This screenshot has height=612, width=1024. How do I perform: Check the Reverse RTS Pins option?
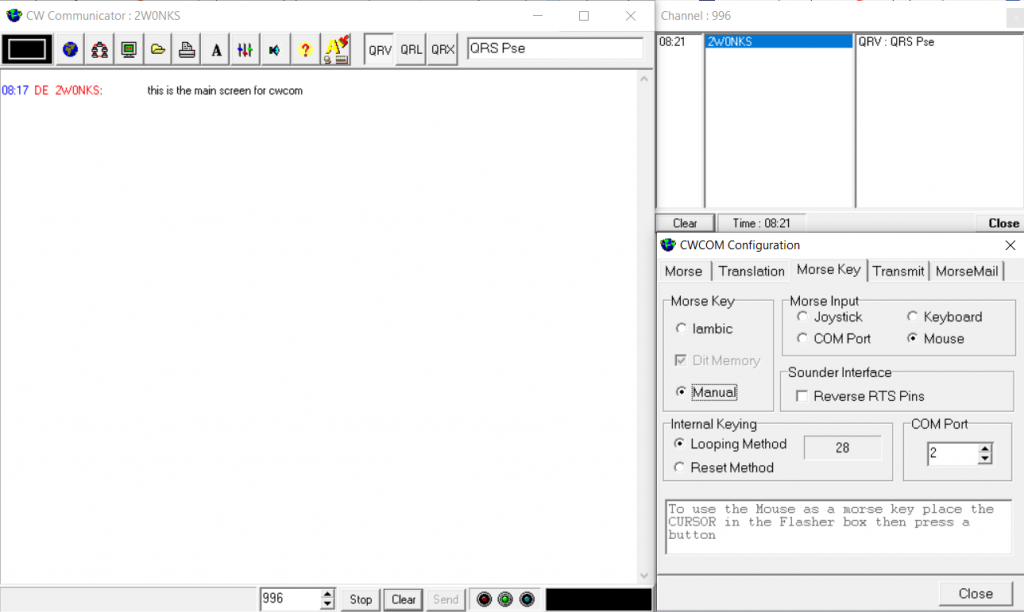(802, 396)
